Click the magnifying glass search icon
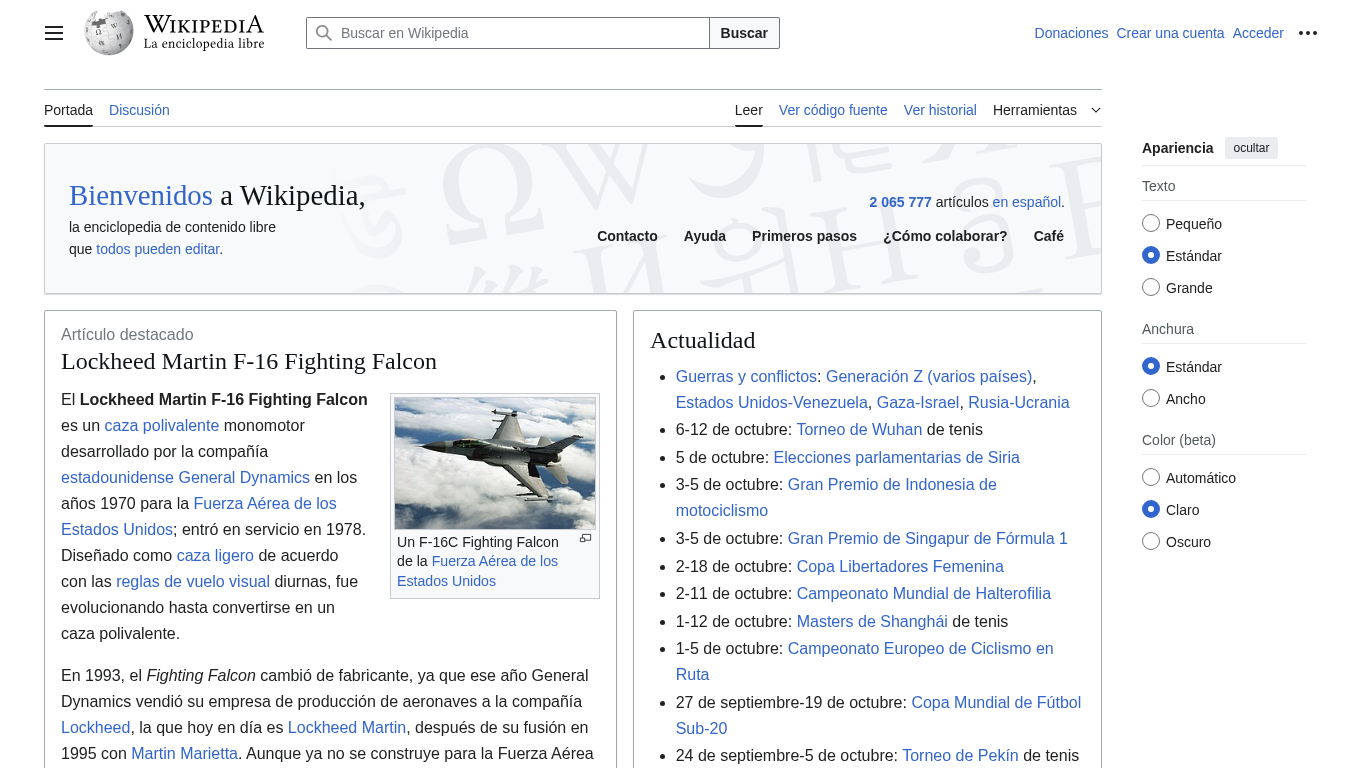Viewport: 1366px width, 768px height. point(324,33)
